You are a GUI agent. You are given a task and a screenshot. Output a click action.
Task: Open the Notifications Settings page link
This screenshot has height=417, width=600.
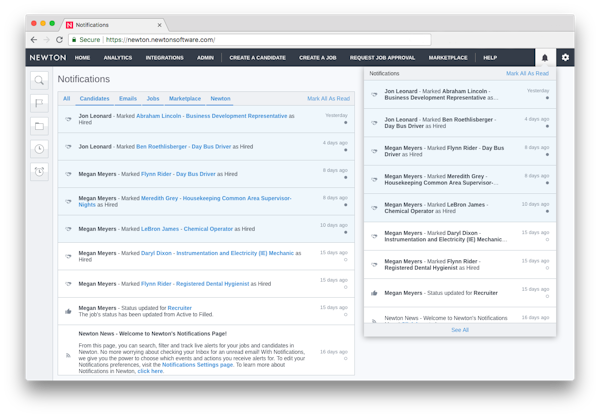[197, 365]
